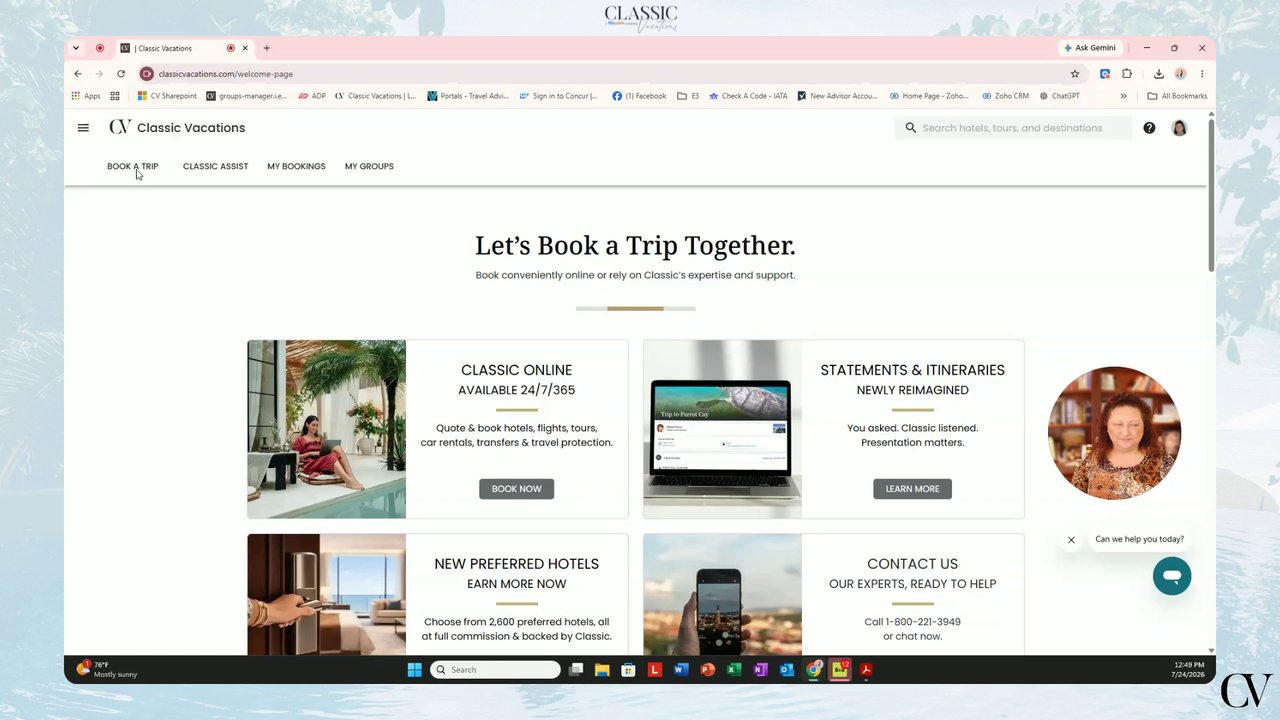
Task: Open the Check A Code - IATA bookmark
Action: point(748,96)
